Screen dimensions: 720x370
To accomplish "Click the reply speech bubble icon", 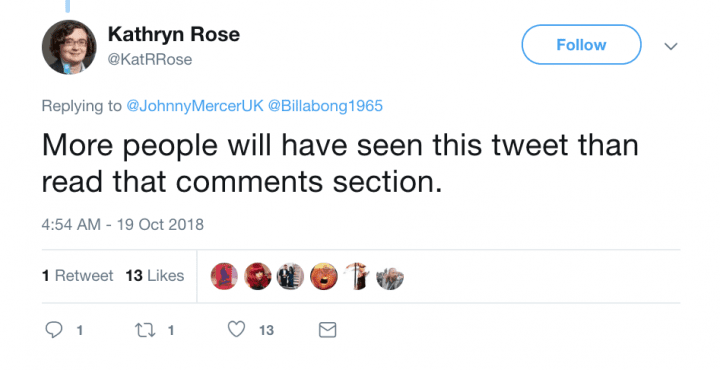I will pos(54,330).
